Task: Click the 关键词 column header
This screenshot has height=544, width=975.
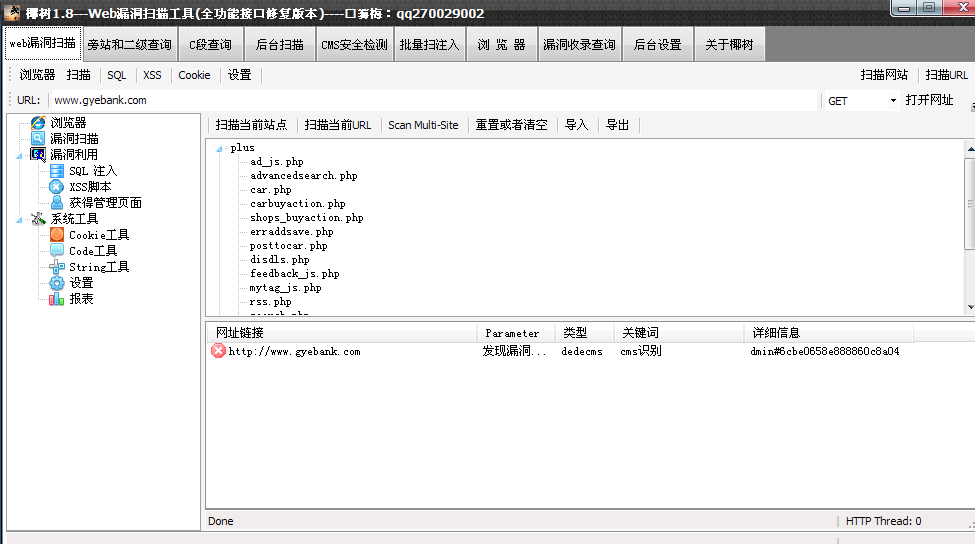Action: [679, 333]
